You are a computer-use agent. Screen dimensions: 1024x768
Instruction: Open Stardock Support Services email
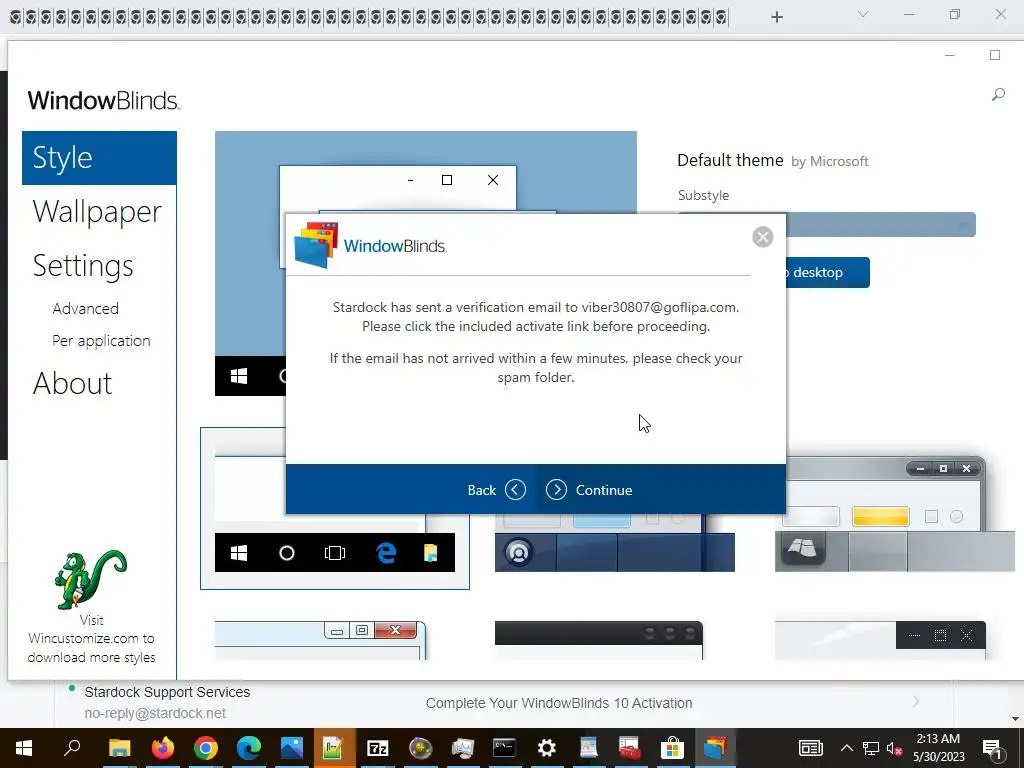tap(167, 692)
